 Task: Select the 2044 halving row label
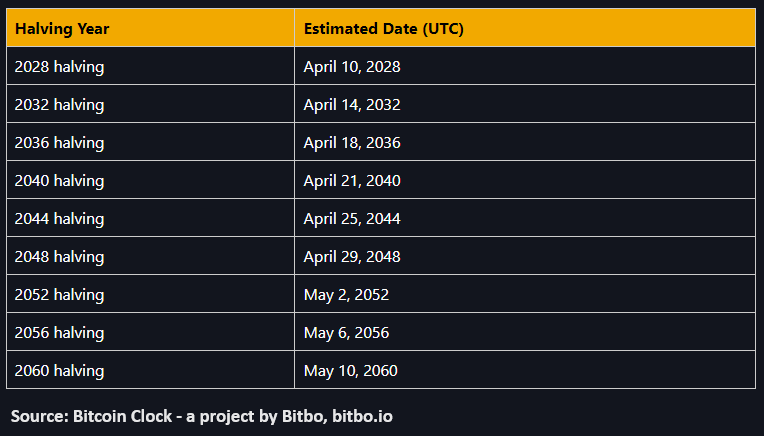coord(59,219)
